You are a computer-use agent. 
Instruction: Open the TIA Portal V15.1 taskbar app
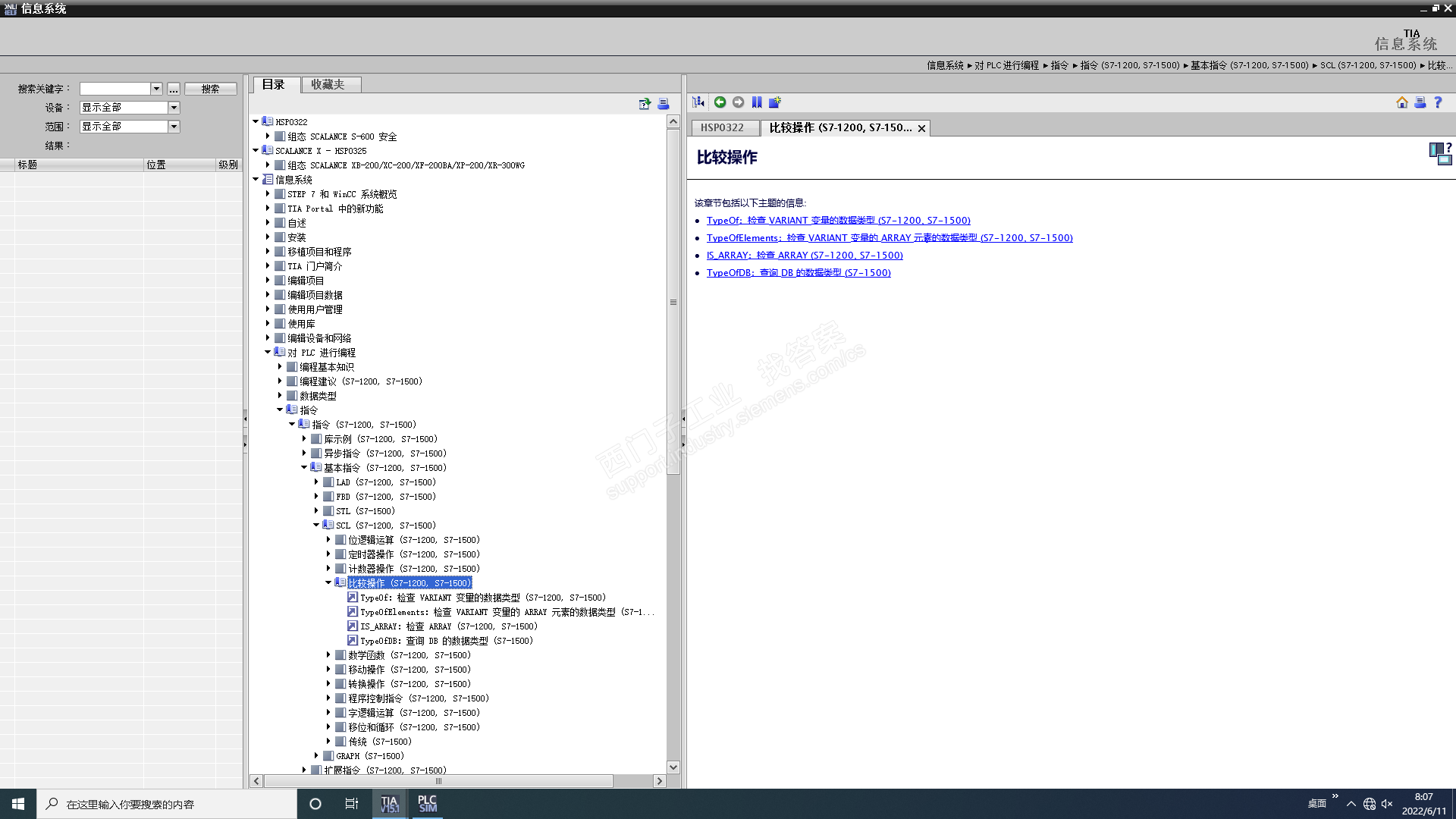(x=389, y=804)
